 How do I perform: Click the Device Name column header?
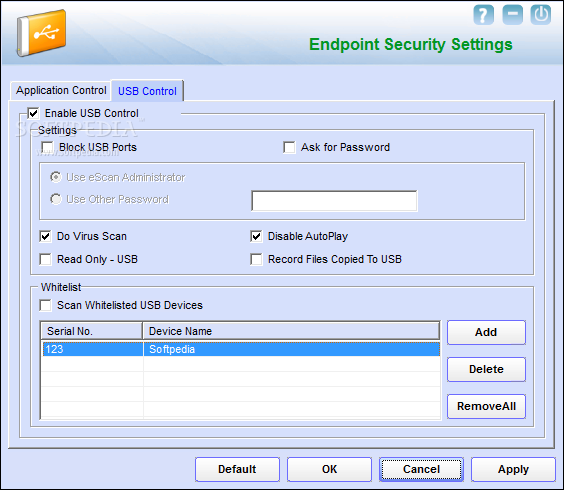coord(291,331)
